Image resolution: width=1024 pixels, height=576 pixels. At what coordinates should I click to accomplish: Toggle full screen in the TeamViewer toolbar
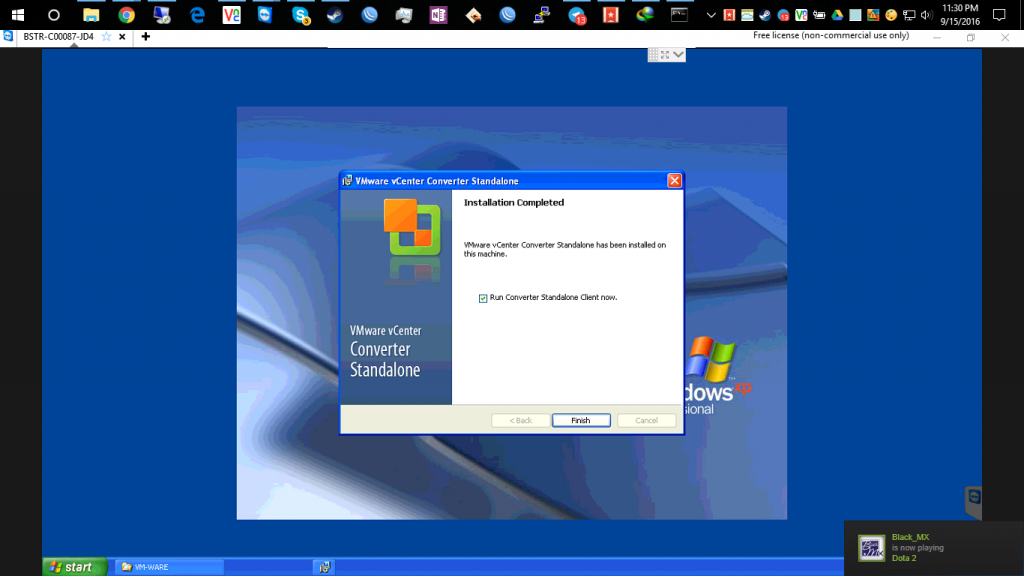[x=665, y=55]
